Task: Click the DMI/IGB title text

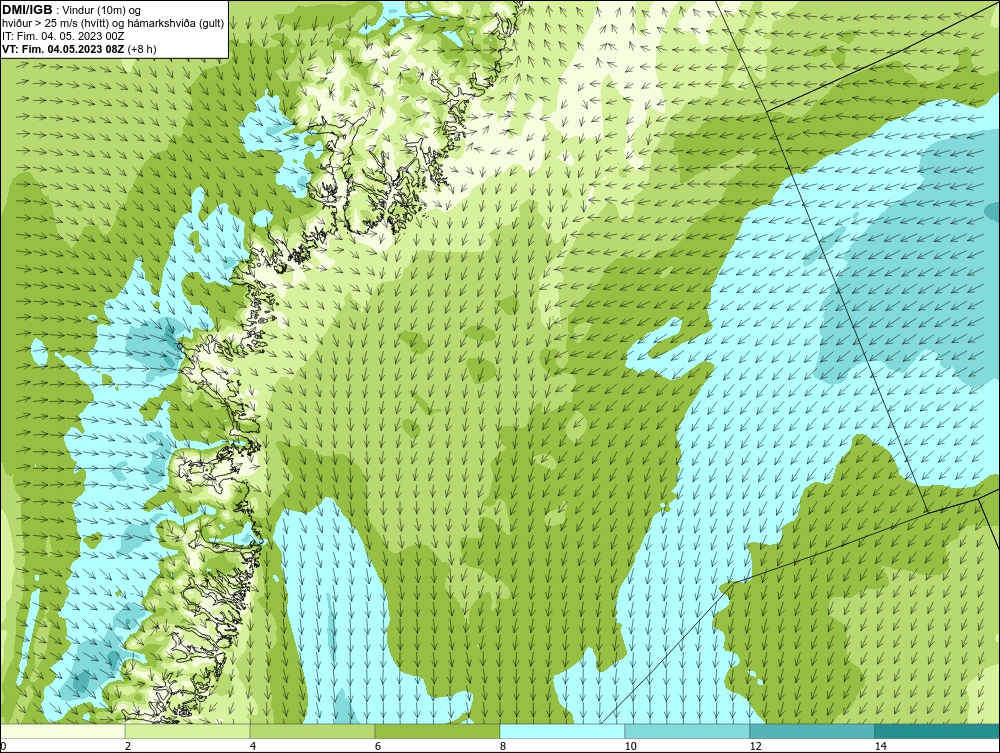Action: click(27, 10)
